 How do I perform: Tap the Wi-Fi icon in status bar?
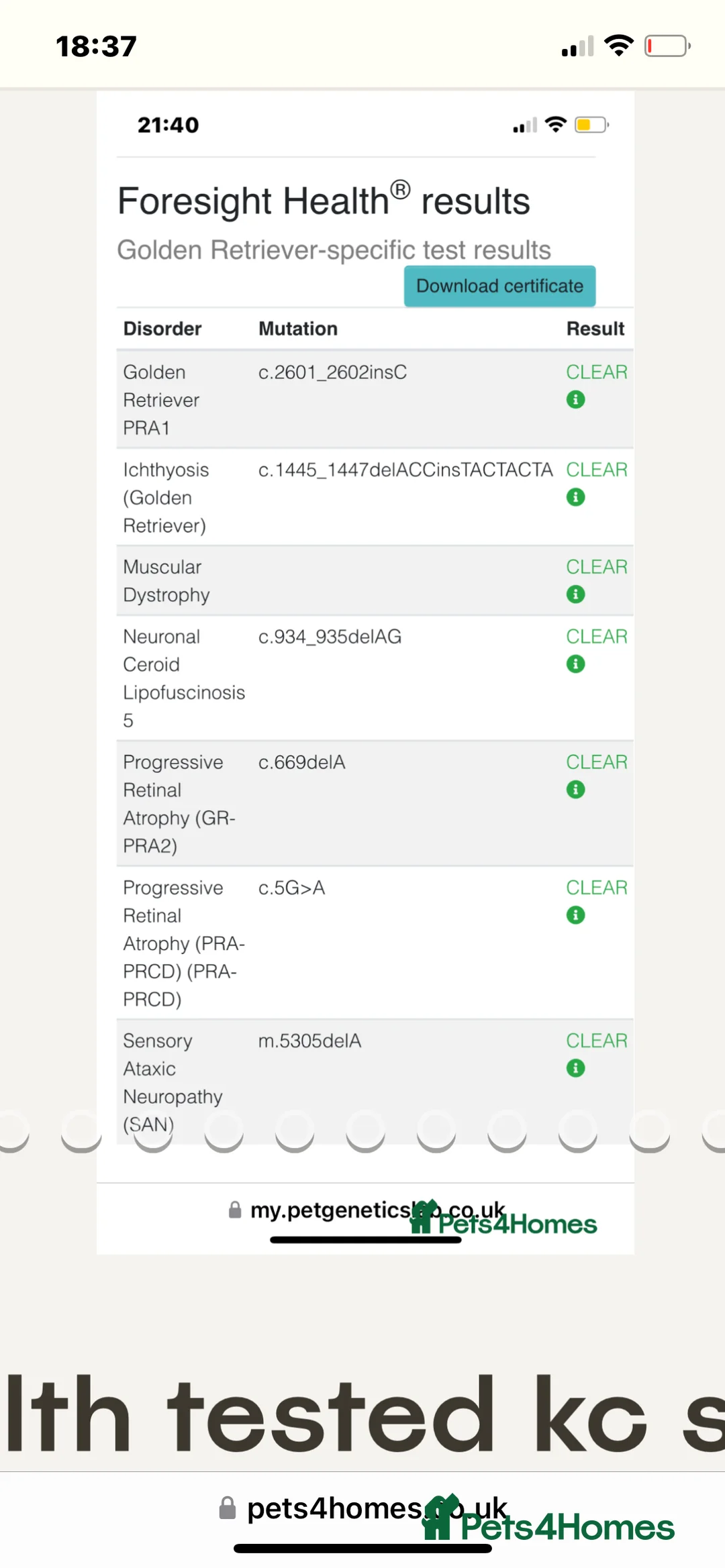point(618,46)
